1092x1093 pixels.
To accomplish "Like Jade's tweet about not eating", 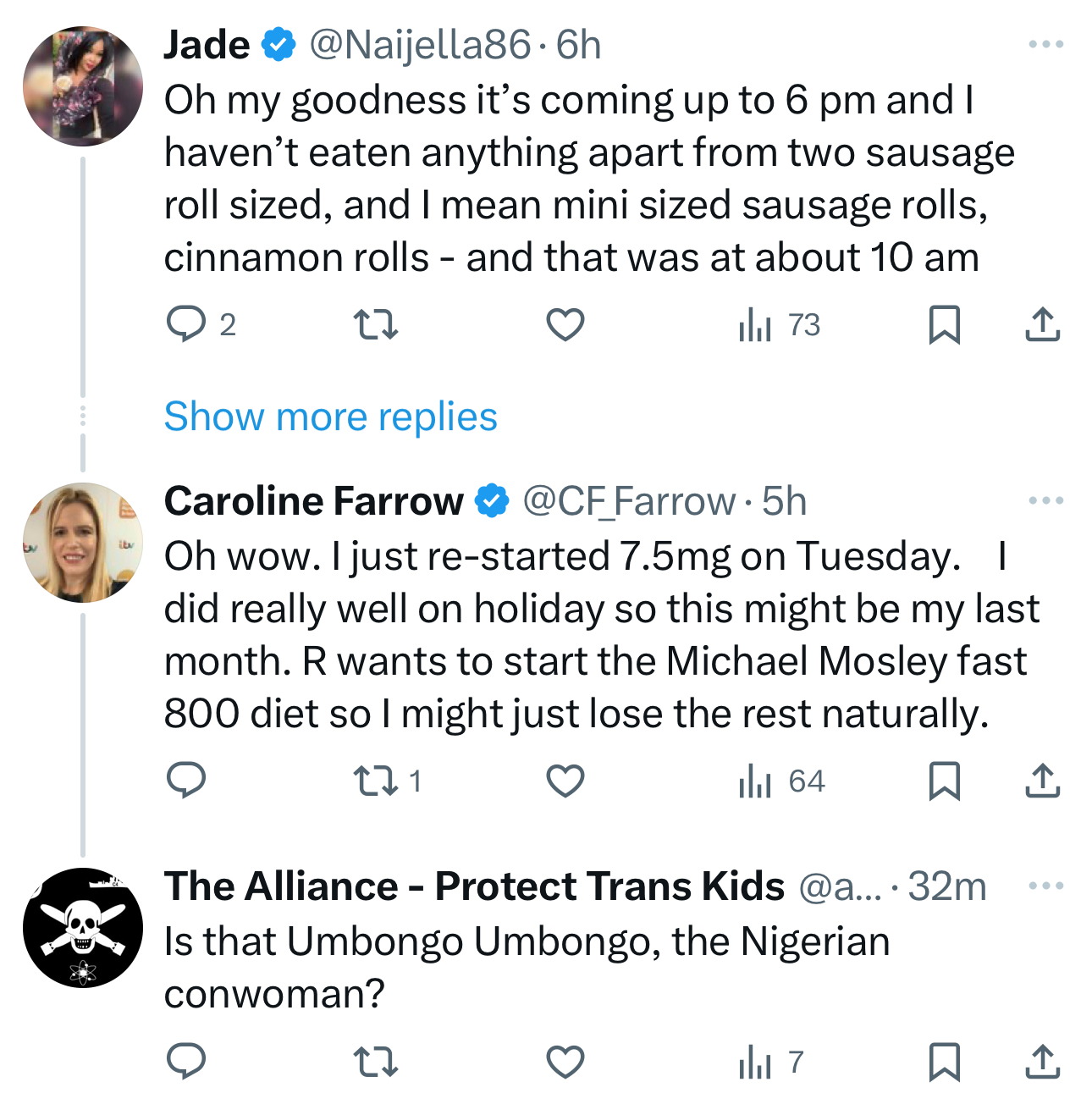I will click(565, 325).
